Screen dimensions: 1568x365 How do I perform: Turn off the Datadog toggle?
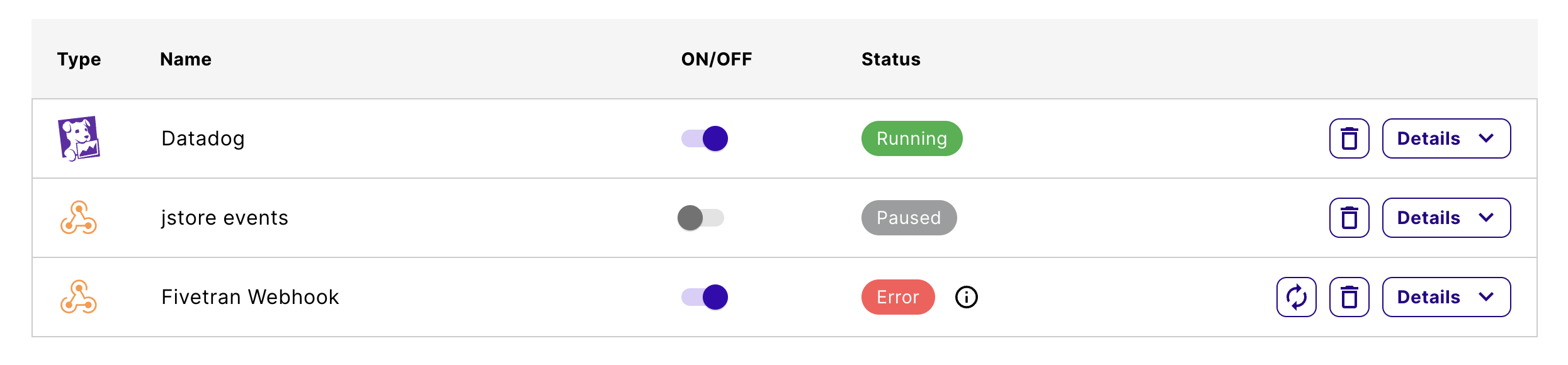pos(705,138)
